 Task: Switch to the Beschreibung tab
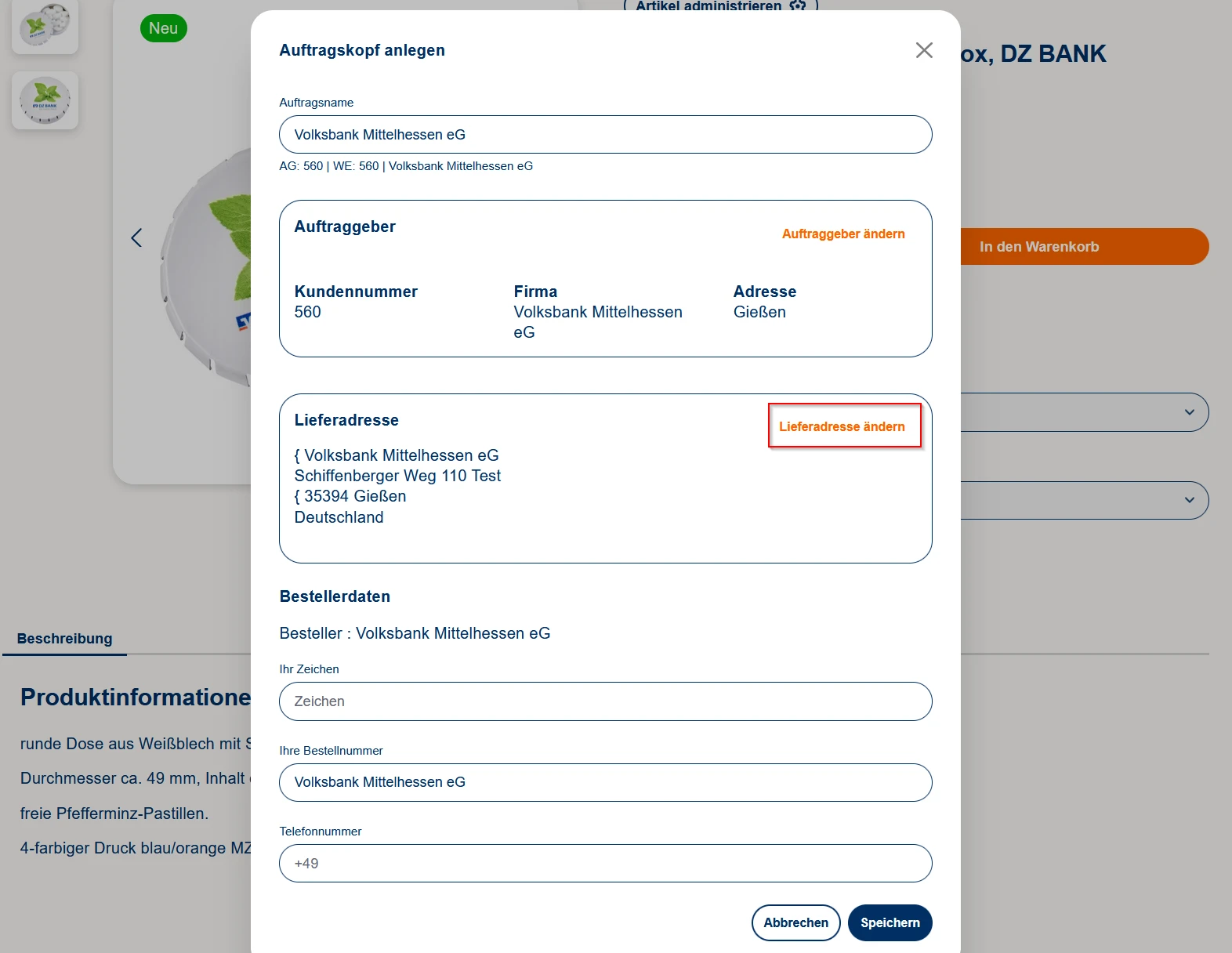coord(64,639)
